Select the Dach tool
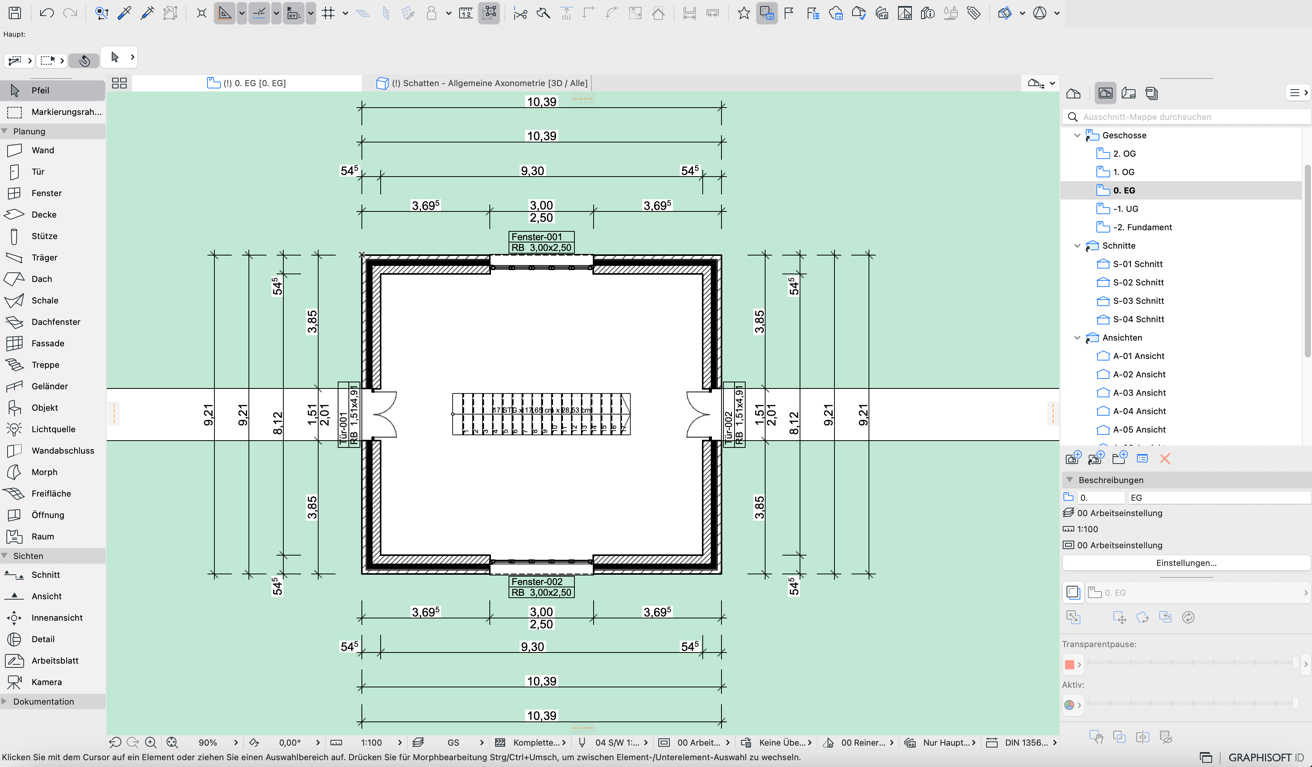Viewport: 1312px width, 767px height. click(52, 279)
